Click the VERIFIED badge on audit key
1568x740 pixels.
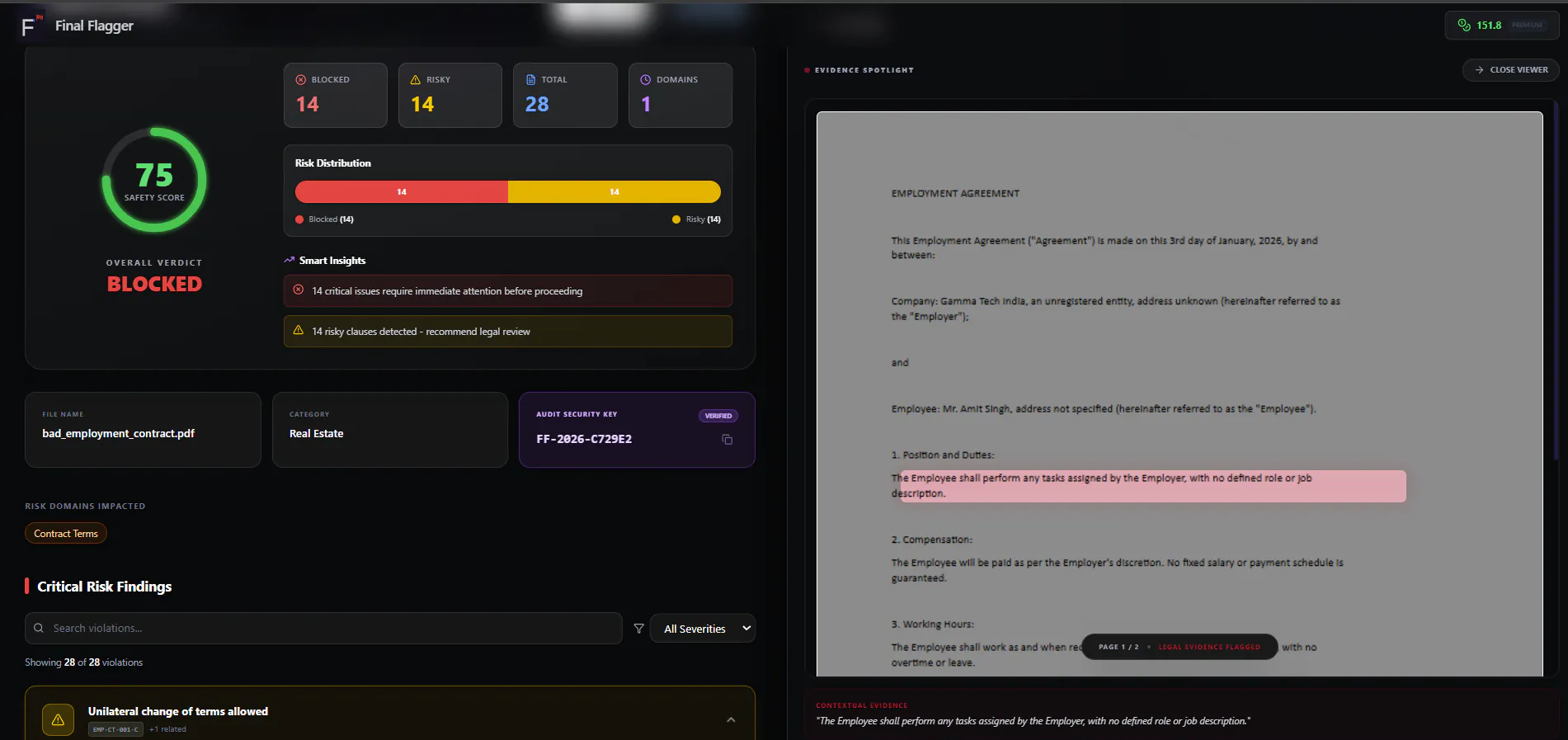point(718,416)
